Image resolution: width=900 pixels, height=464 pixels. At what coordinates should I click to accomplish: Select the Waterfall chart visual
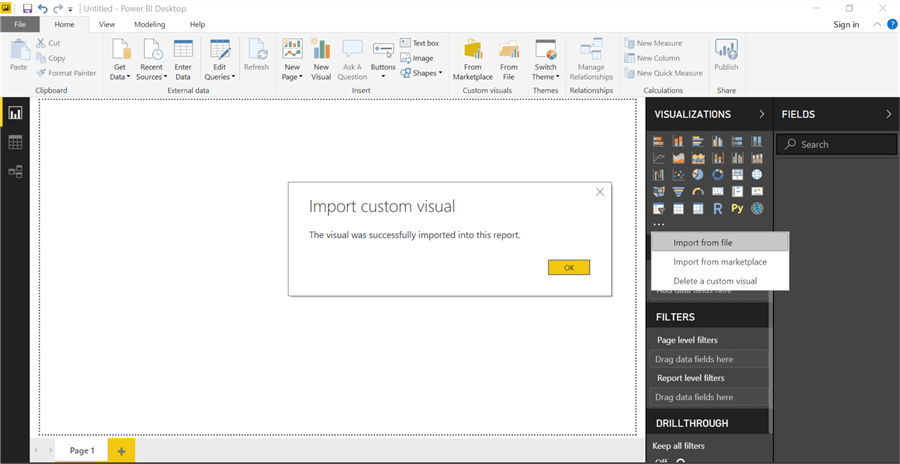(659, 175)
